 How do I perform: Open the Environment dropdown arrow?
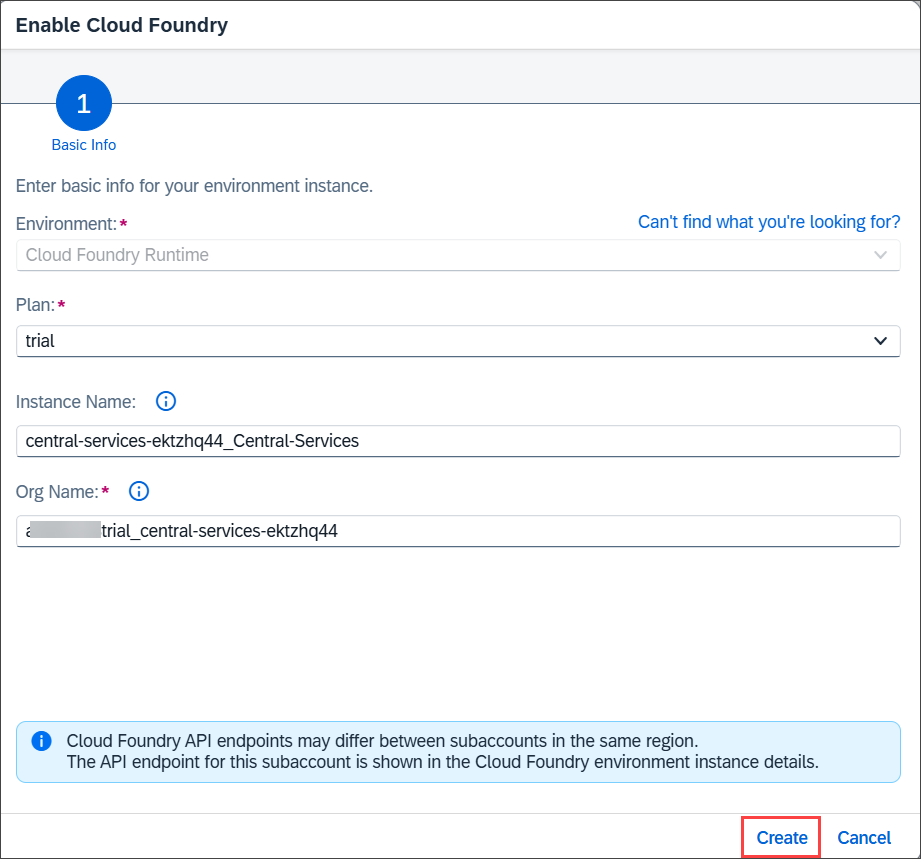pos(880,255)
